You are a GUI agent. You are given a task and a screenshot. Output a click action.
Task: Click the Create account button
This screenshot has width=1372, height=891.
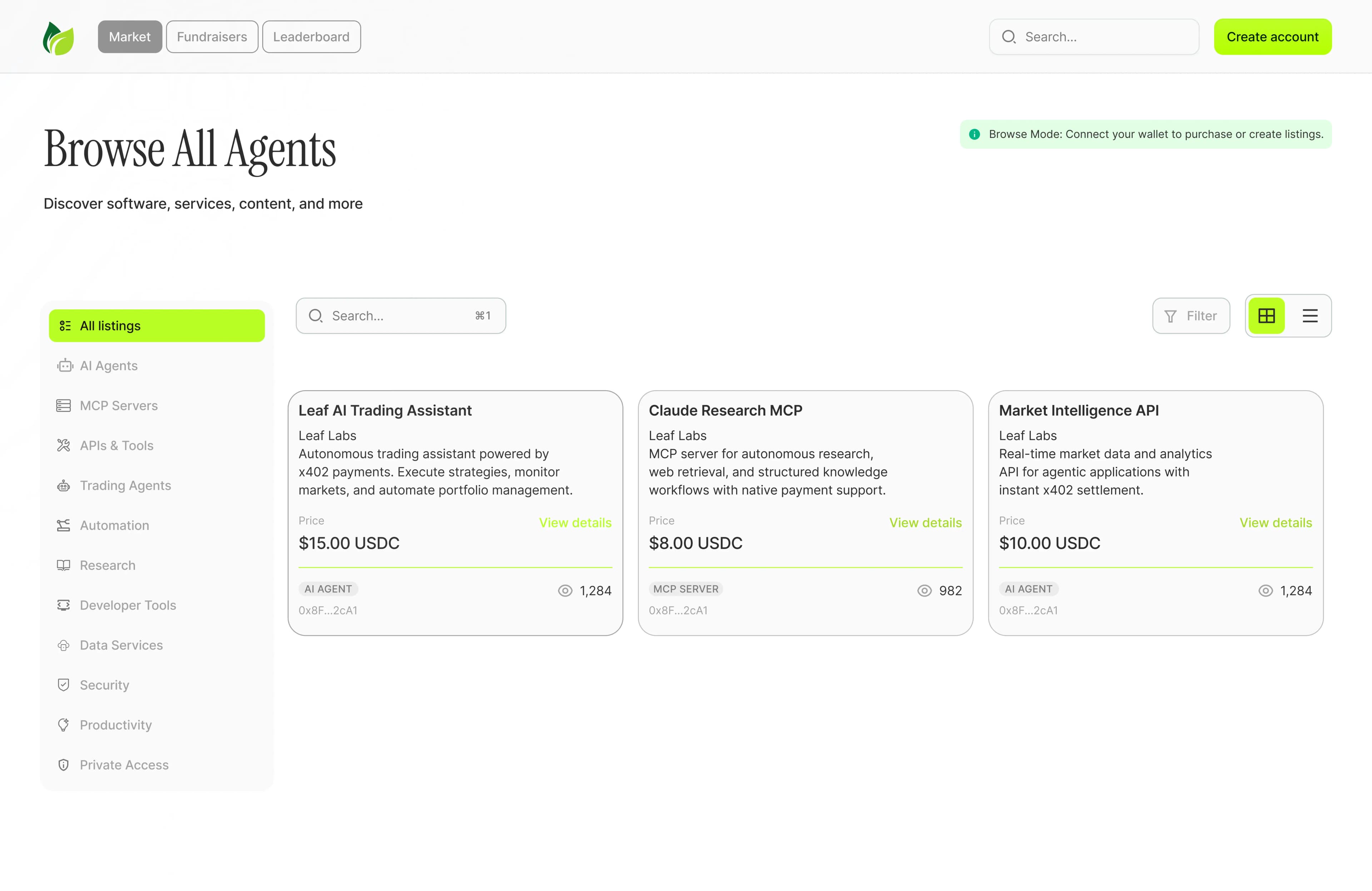[x=1272, y=37]
